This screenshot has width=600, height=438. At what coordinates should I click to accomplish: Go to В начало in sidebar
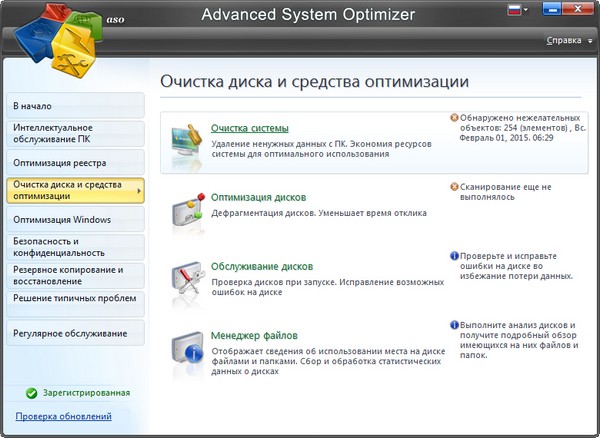click(33, 105)
